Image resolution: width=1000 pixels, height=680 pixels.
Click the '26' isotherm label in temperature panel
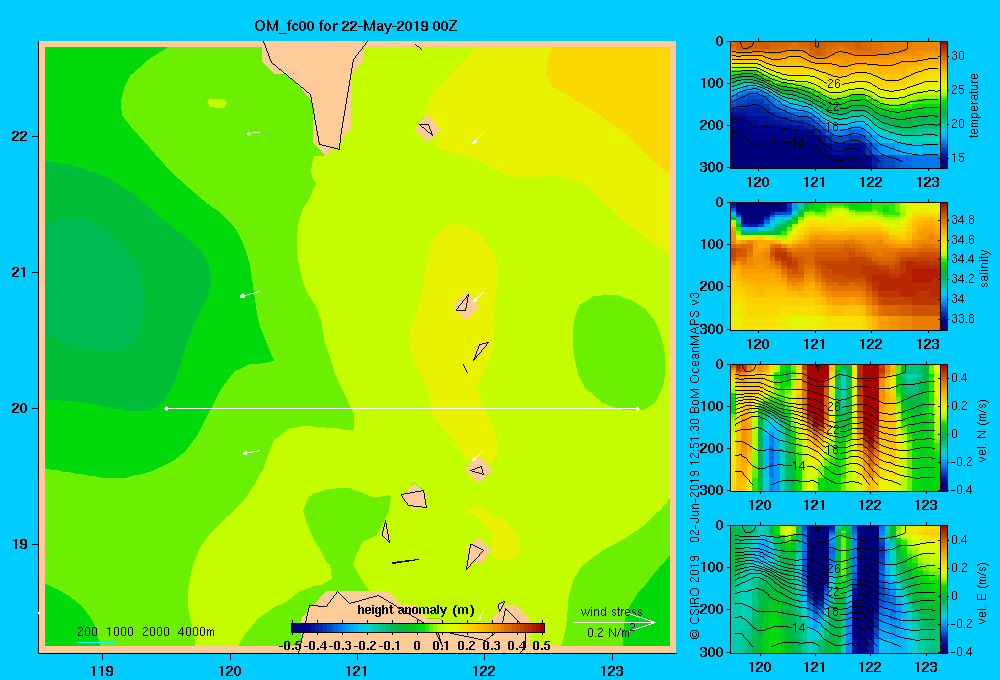(x=834, y=84)
